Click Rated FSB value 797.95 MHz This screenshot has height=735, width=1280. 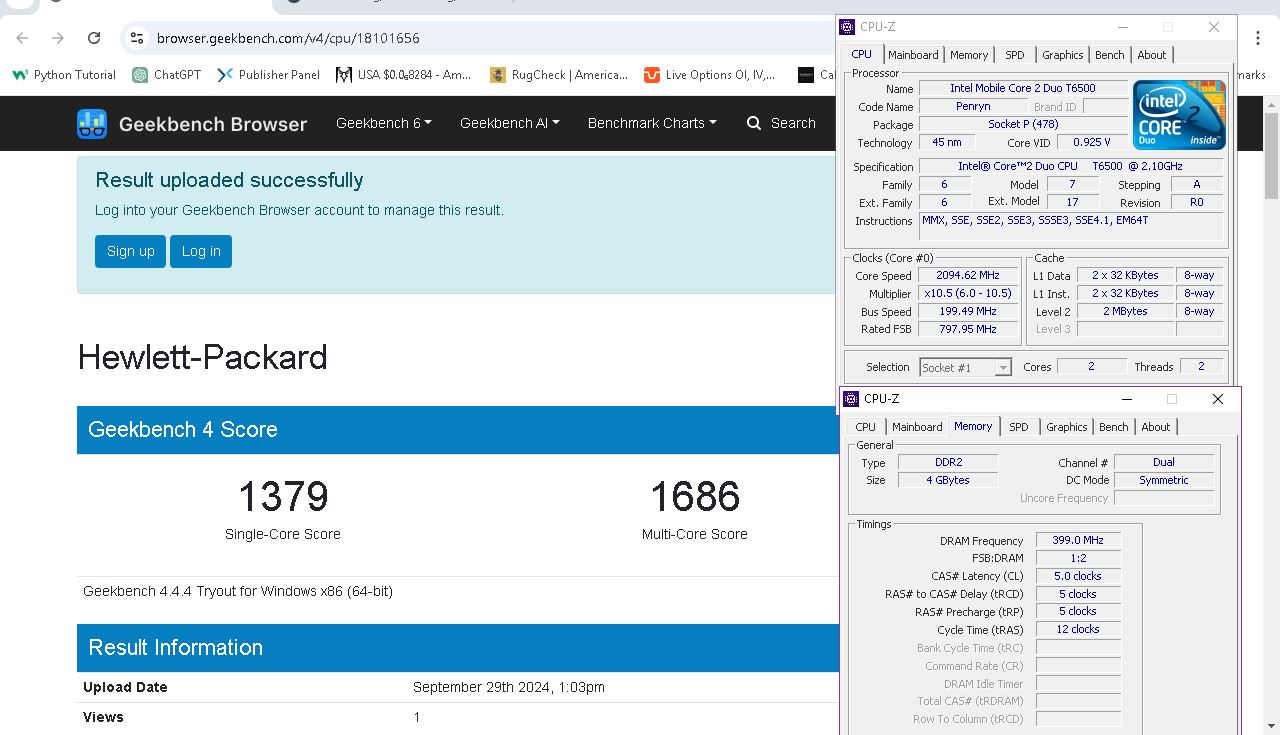pos(968,329)
